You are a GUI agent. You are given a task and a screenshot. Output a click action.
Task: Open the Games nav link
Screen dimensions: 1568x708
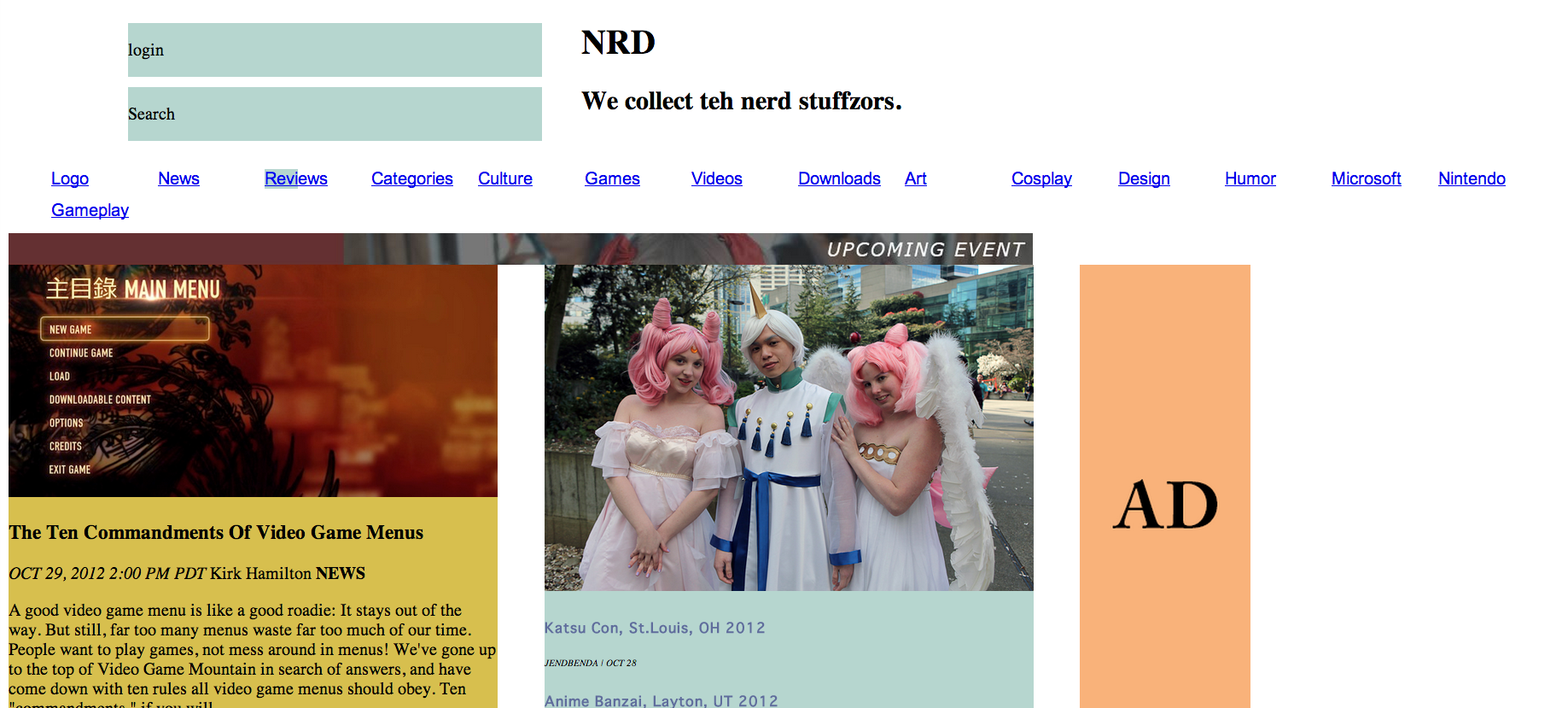(x=612, y=178)
